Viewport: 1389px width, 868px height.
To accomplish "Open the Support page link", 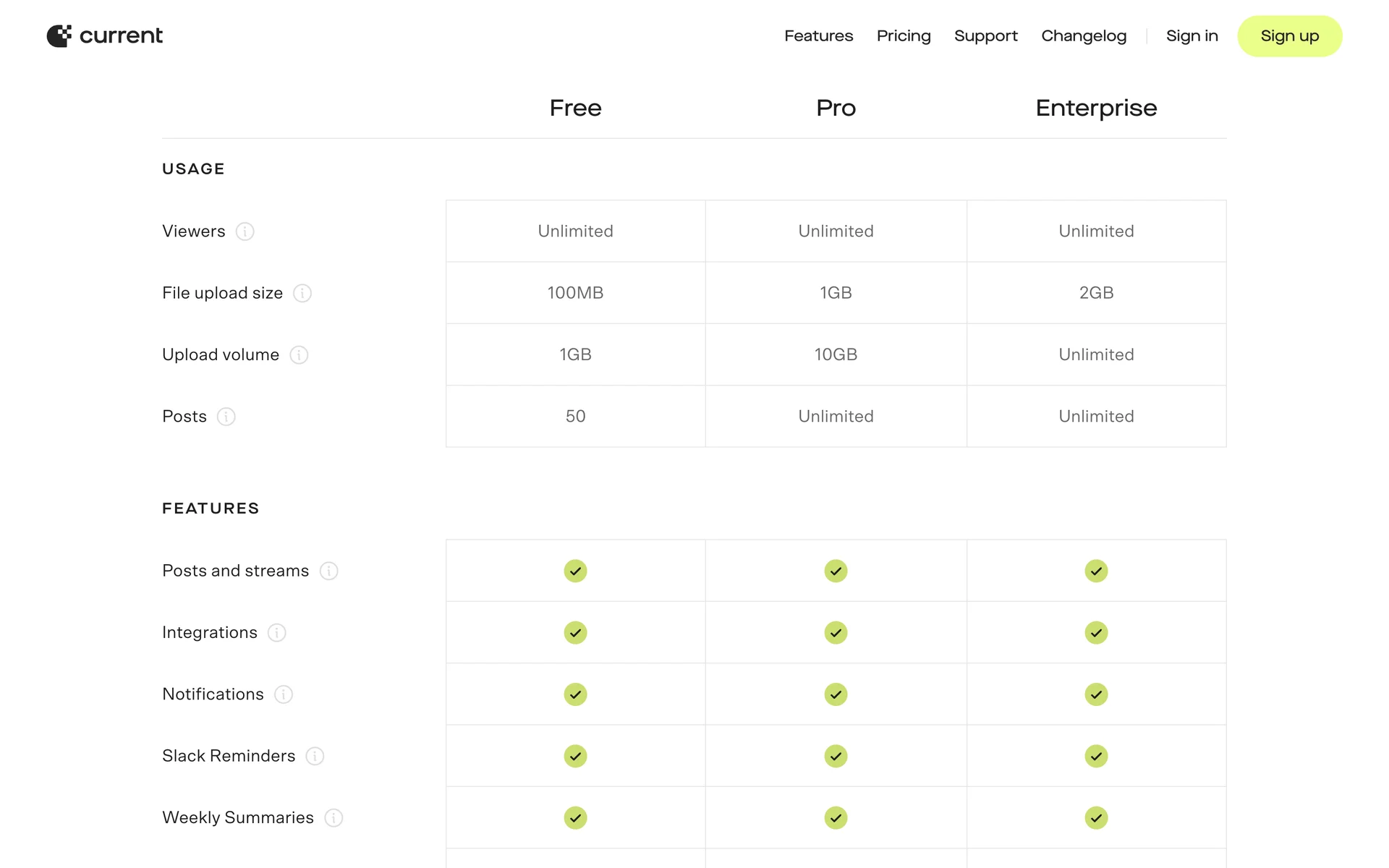I will tap(985, 36).
